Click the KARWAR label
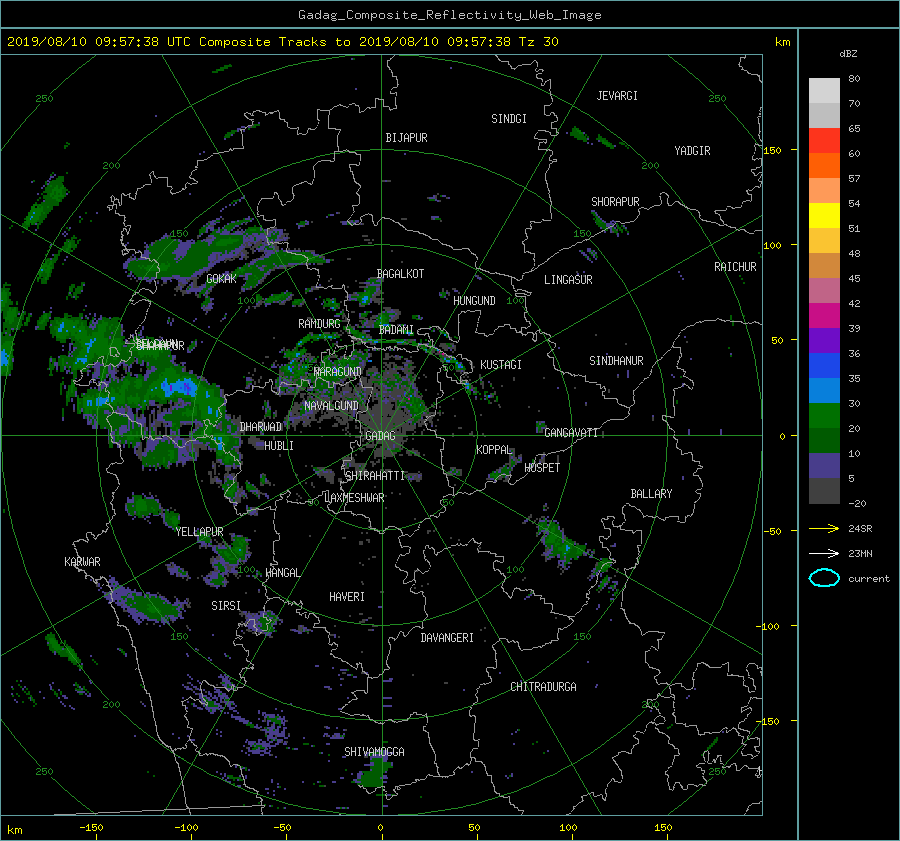Viewport: 900px width, 841px height. pos(82,562)
